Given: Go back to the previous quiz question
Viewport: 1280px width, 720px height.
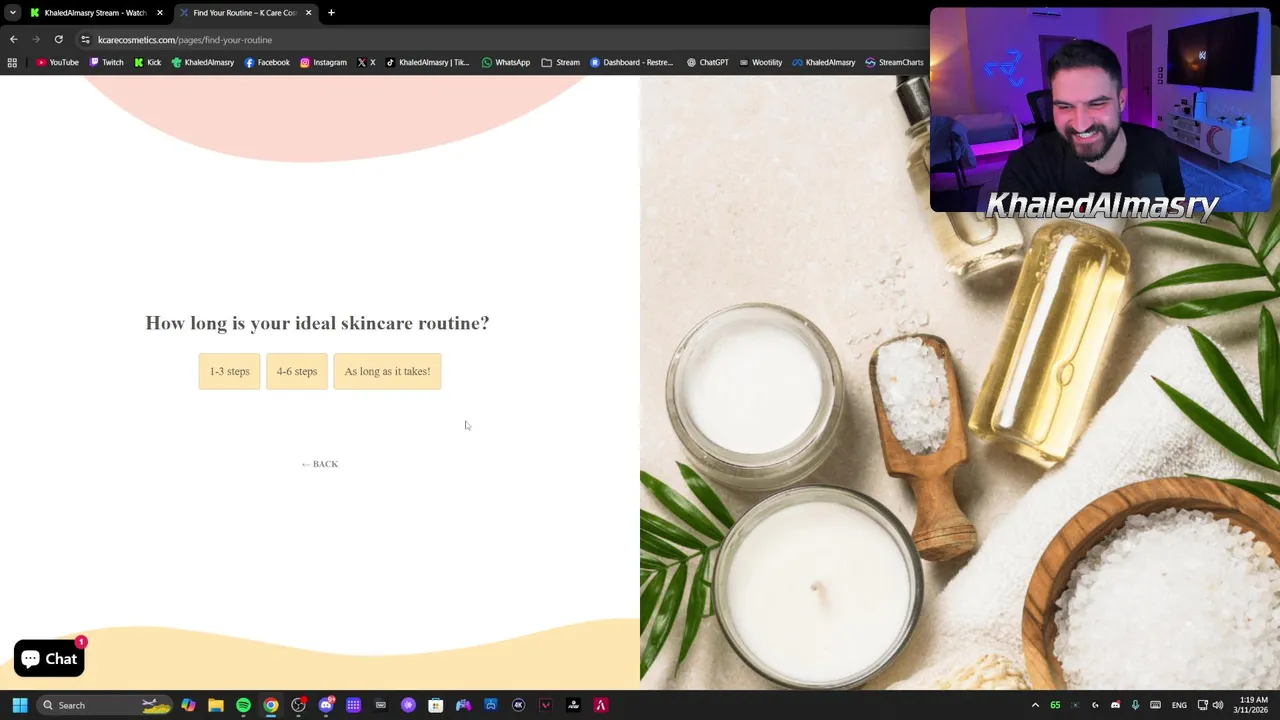Looking at the screenshot, I should click(x=320, y=464).
